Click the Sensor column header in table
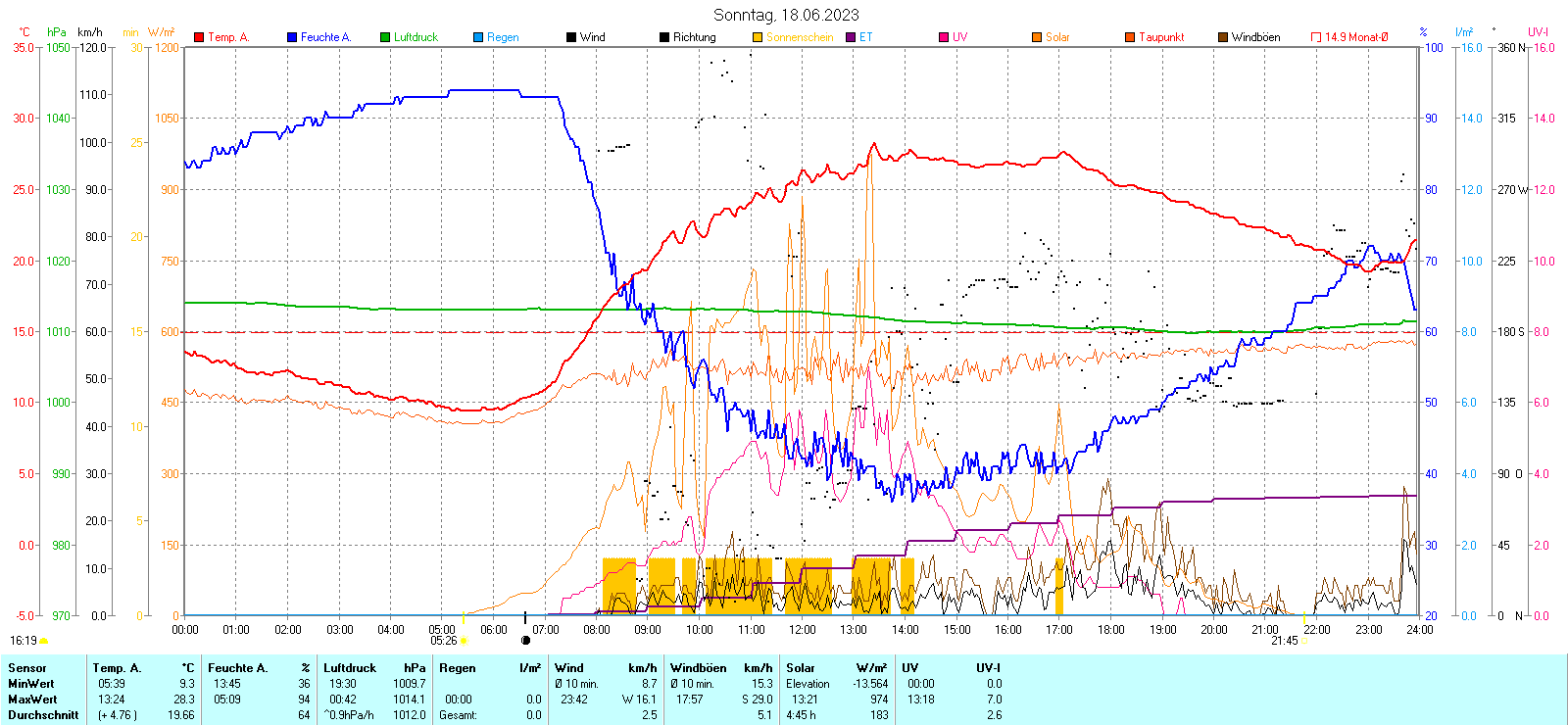The image size is (1568, 725). (x=27, y=668)
